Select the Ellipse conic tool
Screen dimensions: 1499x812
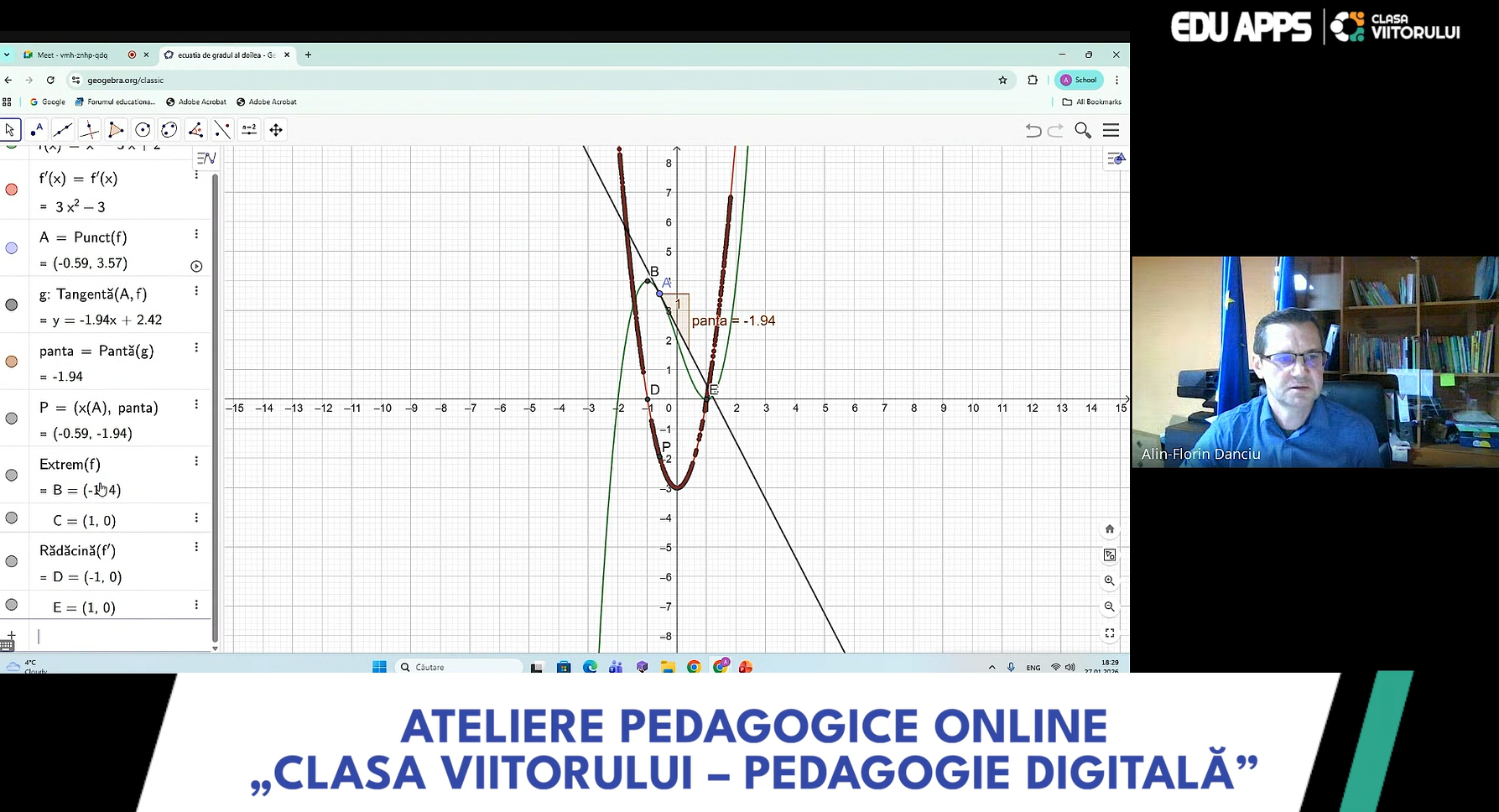(169, 130)
